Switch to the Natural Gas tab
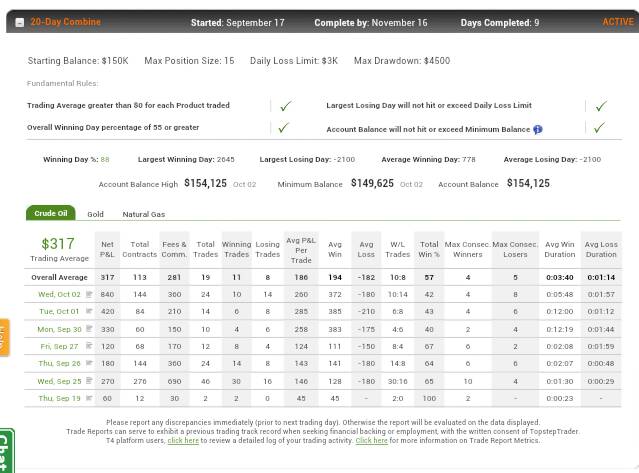 (x=144, y=214)
